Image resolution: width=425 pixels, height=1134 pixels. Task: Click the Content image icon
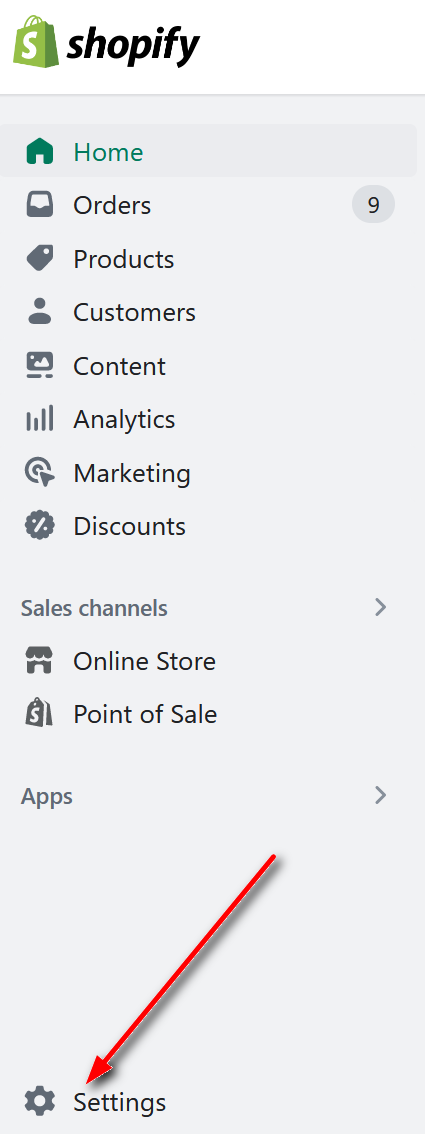click(40, 366)
